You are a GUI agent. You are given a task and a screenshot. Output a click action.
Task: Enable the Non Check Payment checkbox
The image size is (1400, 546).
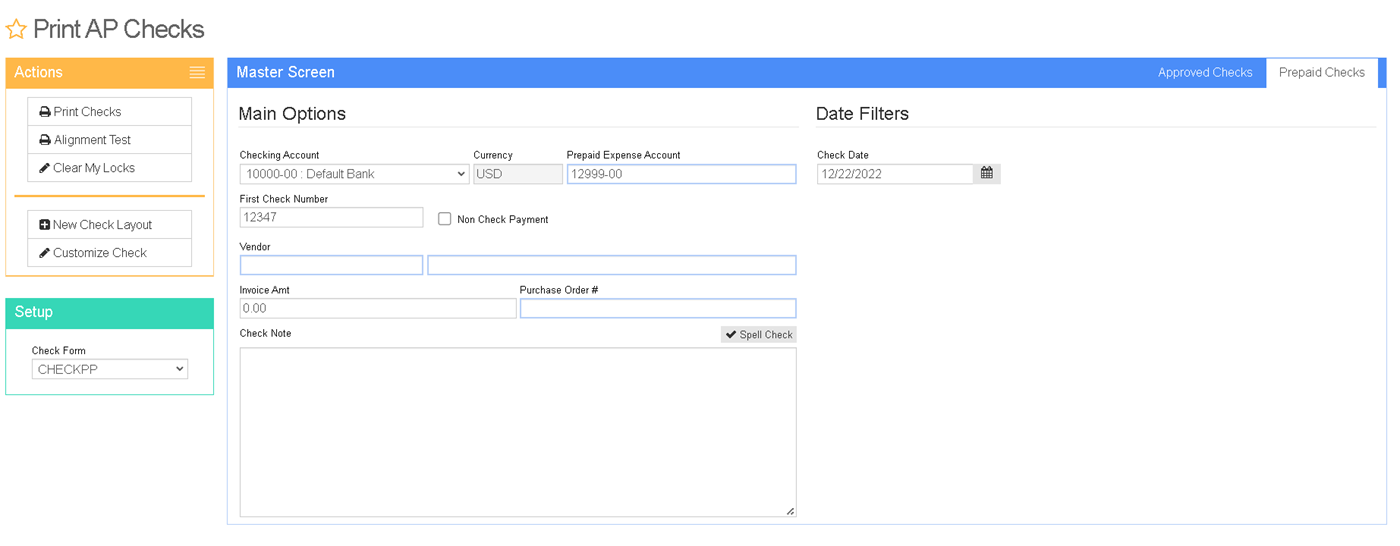[x=445, y=219]
